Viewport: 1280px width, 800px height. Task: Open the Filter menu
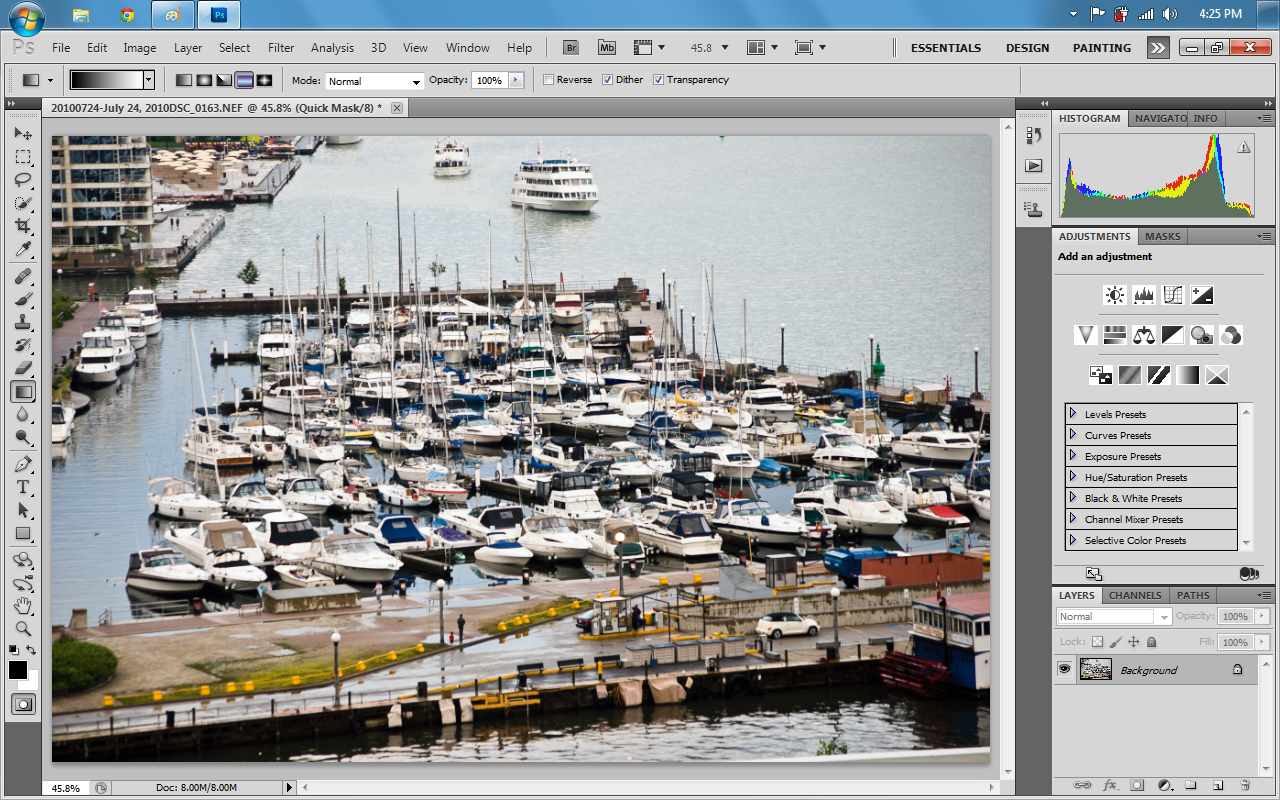pyautogui.click(x=281, y=47)
